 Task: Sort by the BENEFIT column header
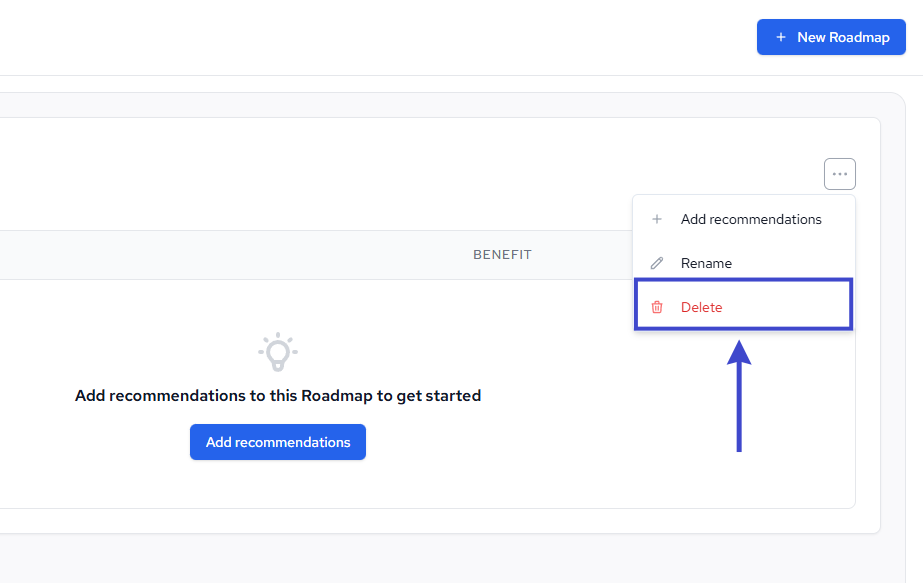(502, 254)
